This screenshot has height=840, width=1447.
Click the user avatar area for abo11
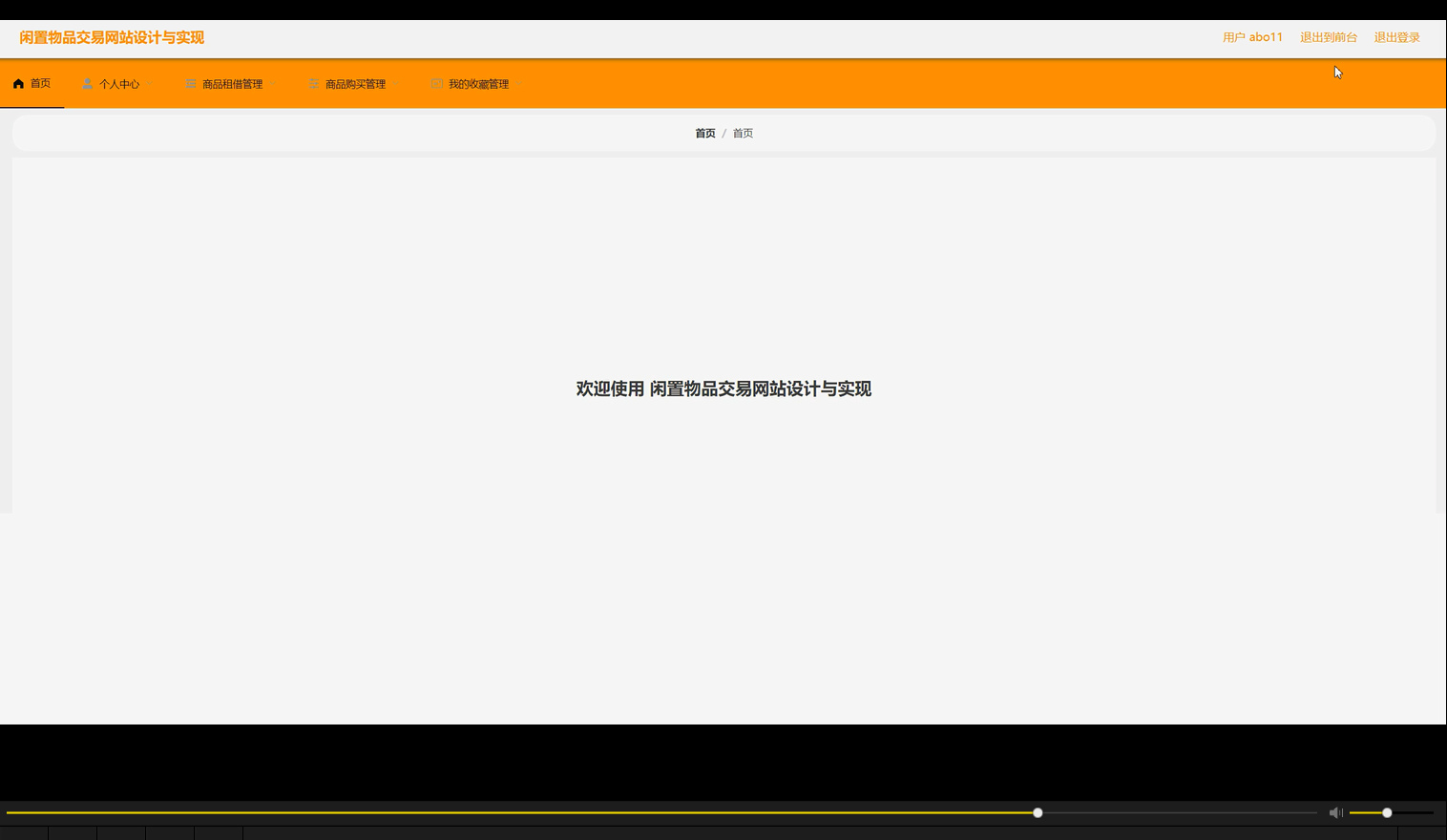(1253, 37)
